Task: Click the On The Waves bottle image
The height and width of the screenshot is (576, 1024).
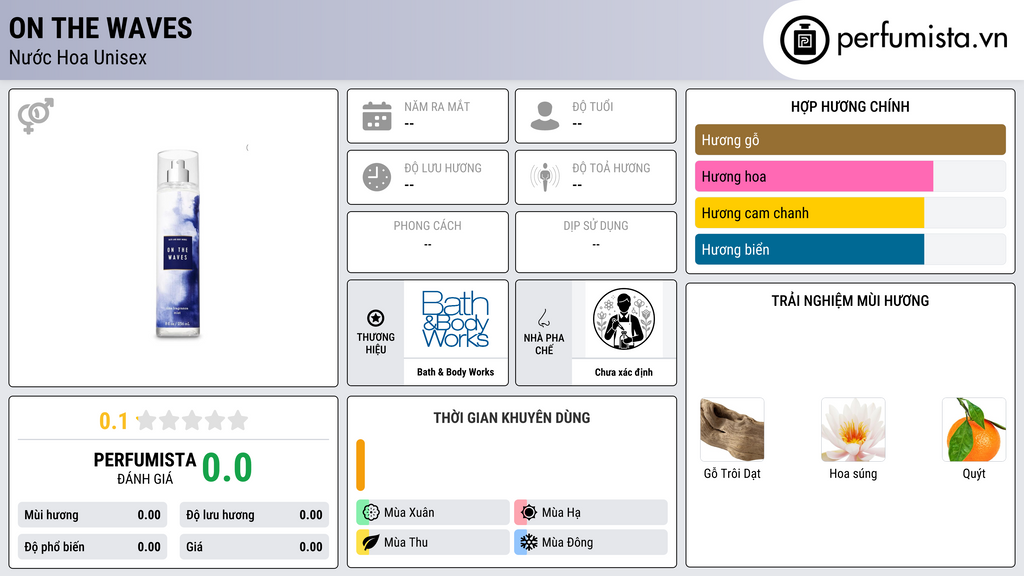Action: [x=178, y=244]
